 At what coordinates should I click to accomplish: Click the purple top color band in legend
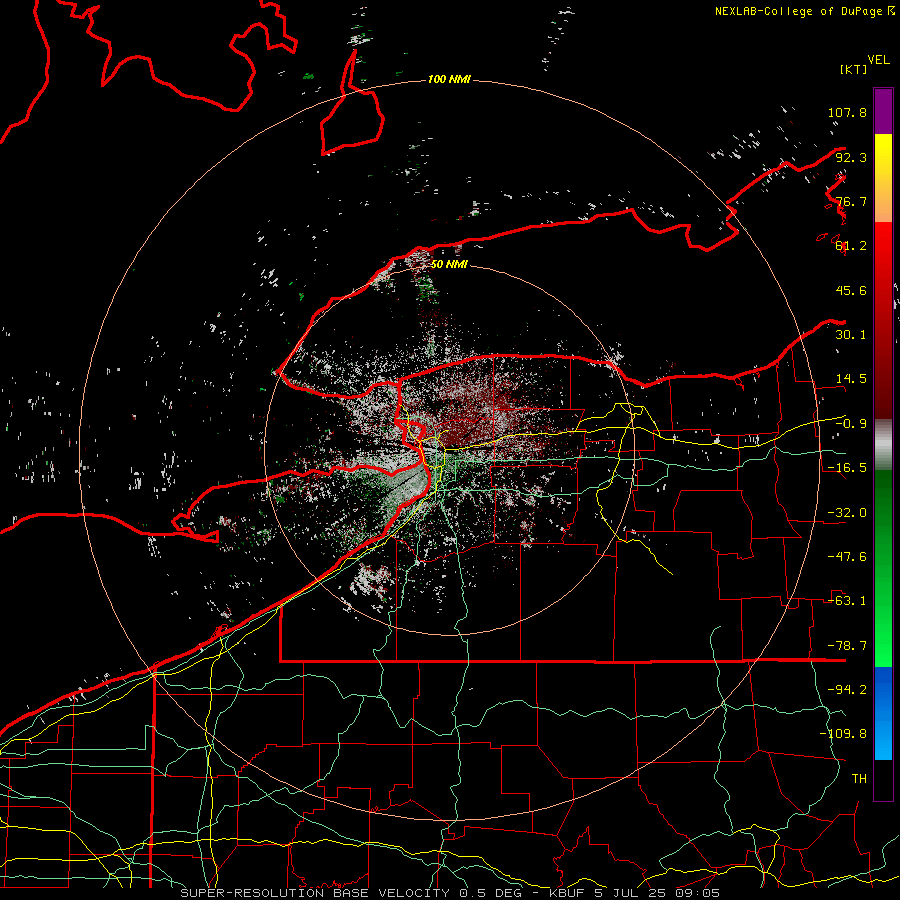point(883,111)
